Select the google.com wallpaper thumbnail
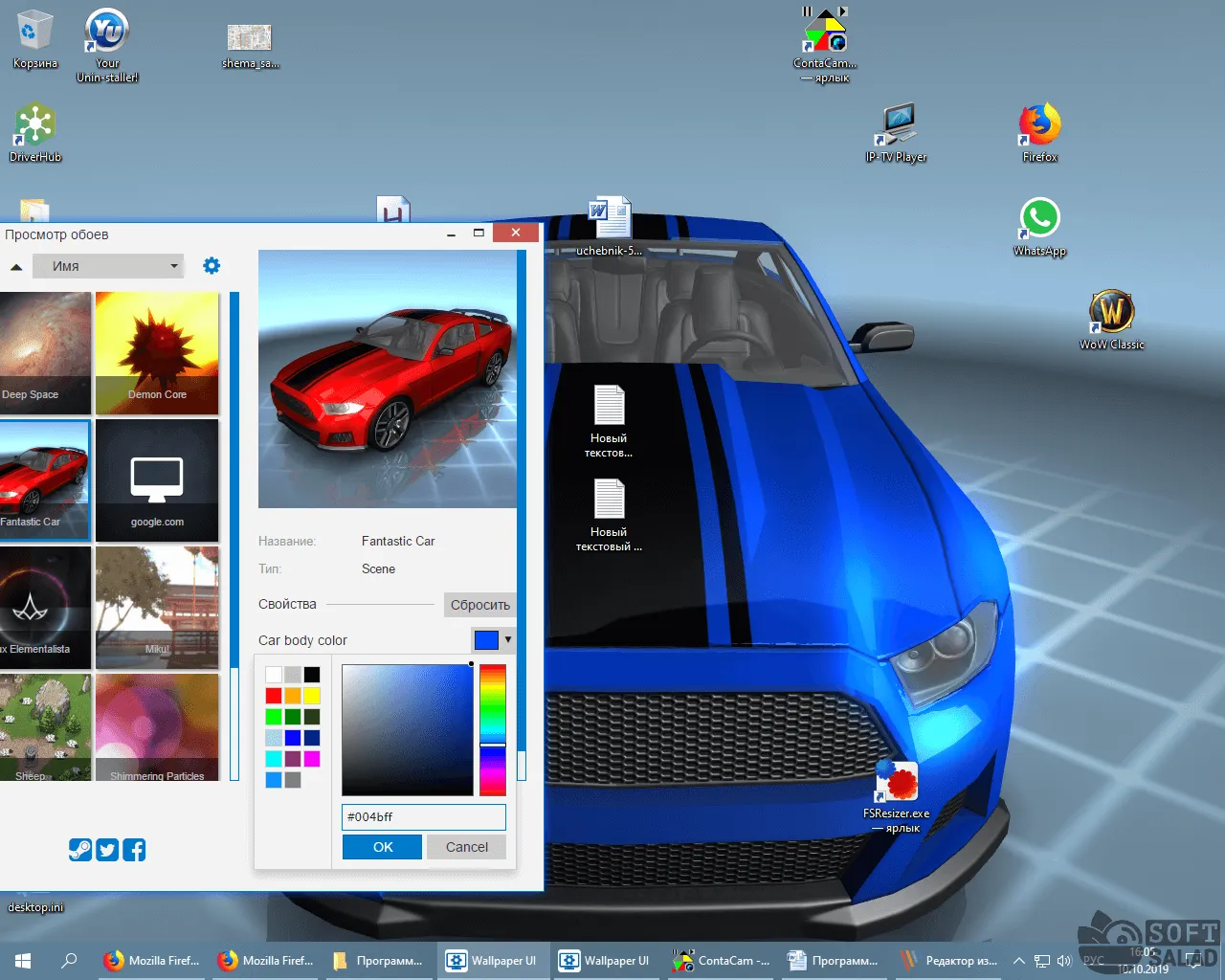The image size is (1225, 980). (x=157, y=480)
